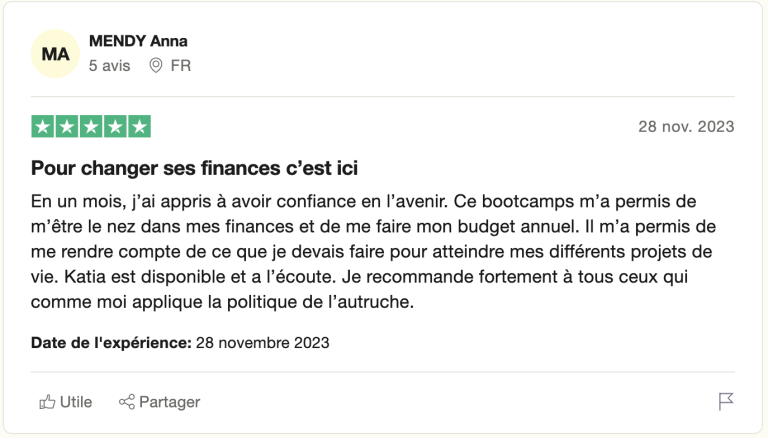Click the third green star

tap(91, 127)
